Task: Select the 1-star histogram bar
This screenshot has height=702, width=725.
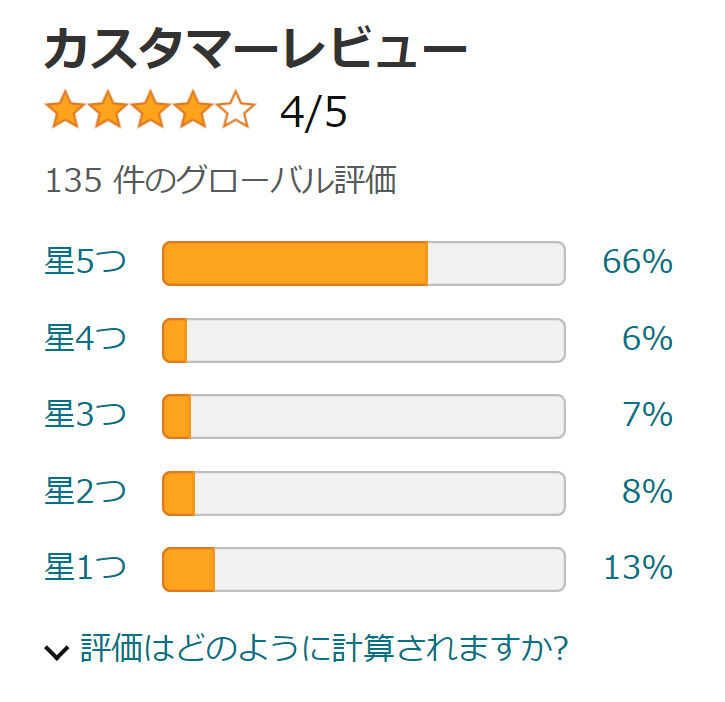Action: (x=363, y=569)
